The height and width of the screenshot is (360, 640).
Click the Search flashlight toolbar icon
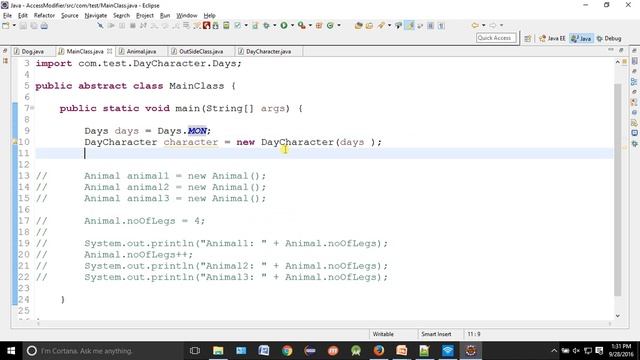click(381, 26)
